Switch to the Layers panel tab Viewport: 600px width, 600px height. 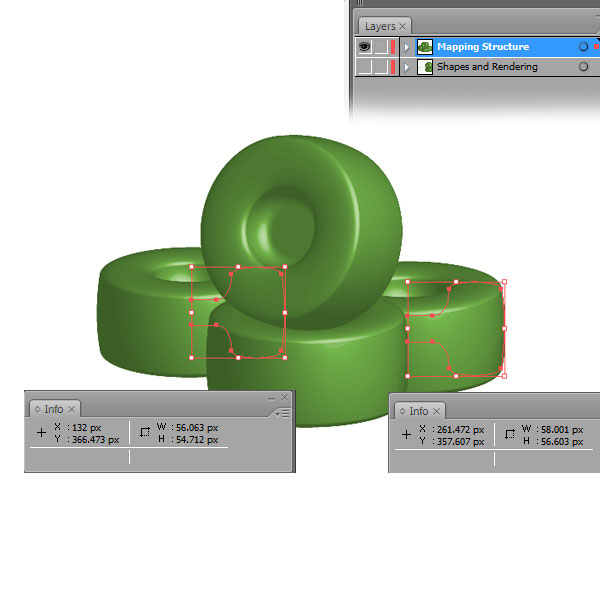[380, 26]
